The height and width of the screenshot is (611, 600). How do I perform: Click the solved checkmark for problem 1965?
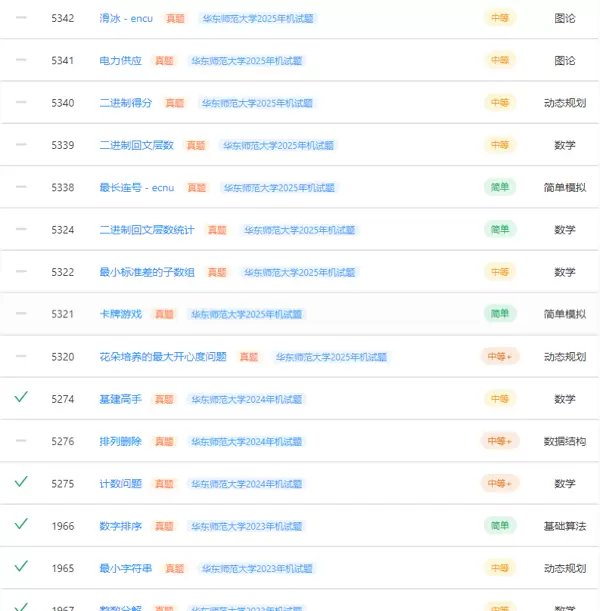21,567
